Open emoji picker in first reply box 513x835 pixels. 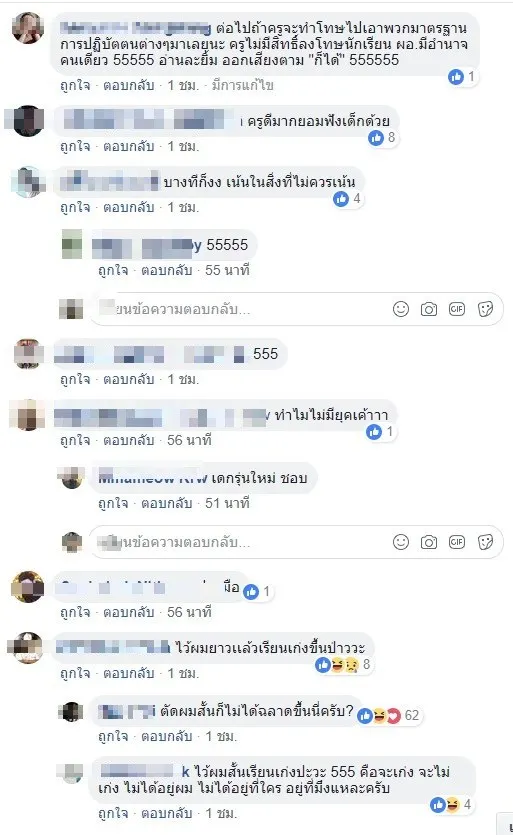pos(401,309)
